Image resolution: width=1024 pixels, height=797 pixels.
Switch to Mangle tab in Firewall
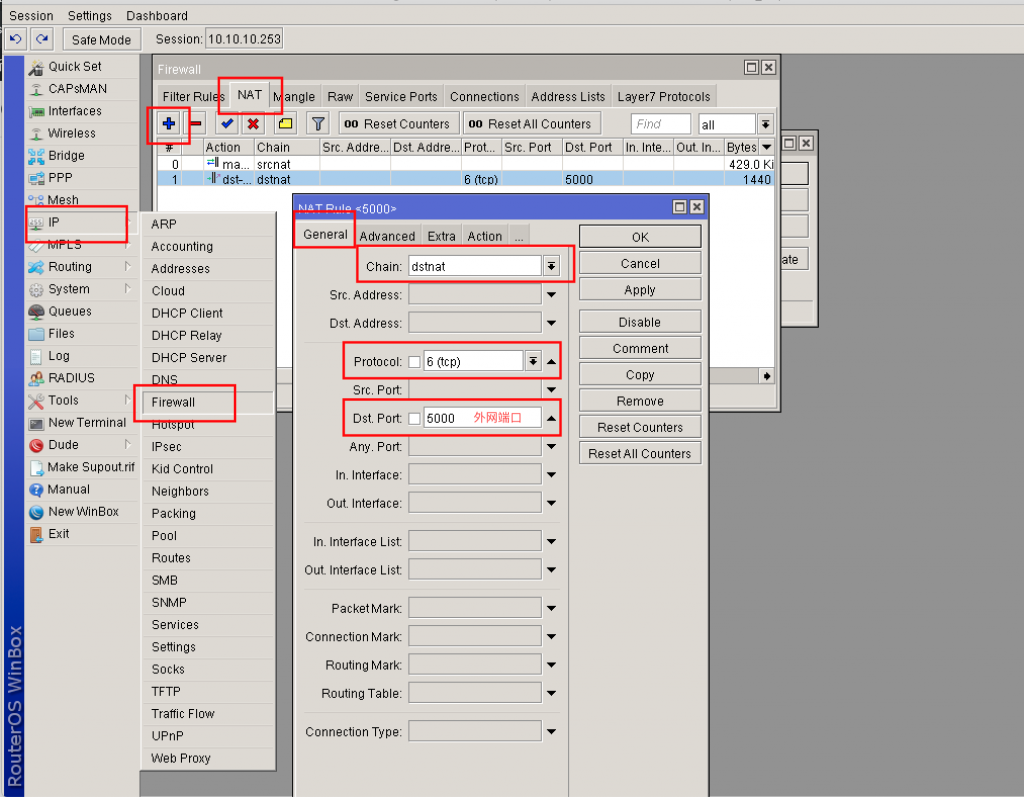point(297,97)
